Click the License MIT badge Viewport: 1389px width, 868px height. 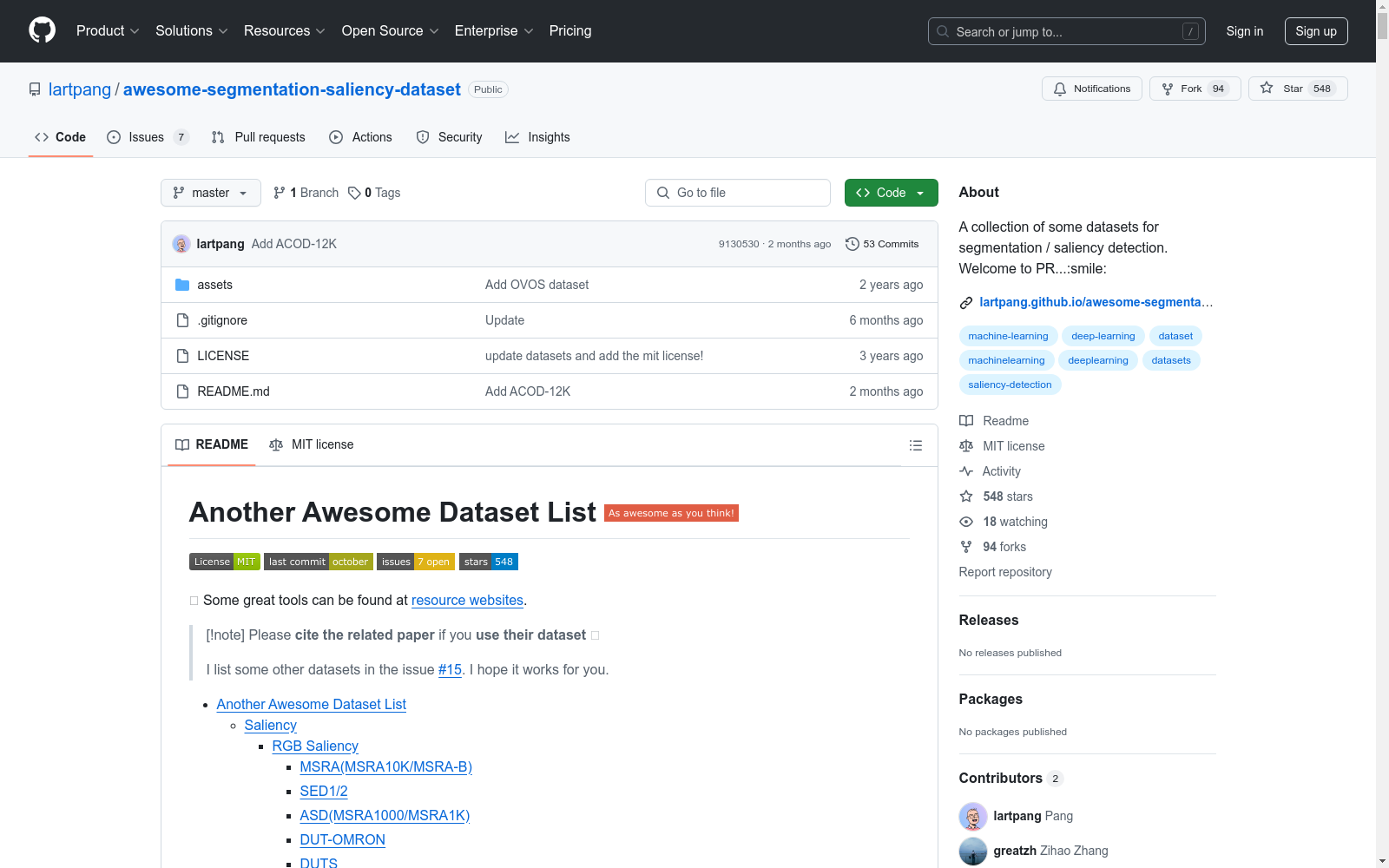tap(225, 562)
